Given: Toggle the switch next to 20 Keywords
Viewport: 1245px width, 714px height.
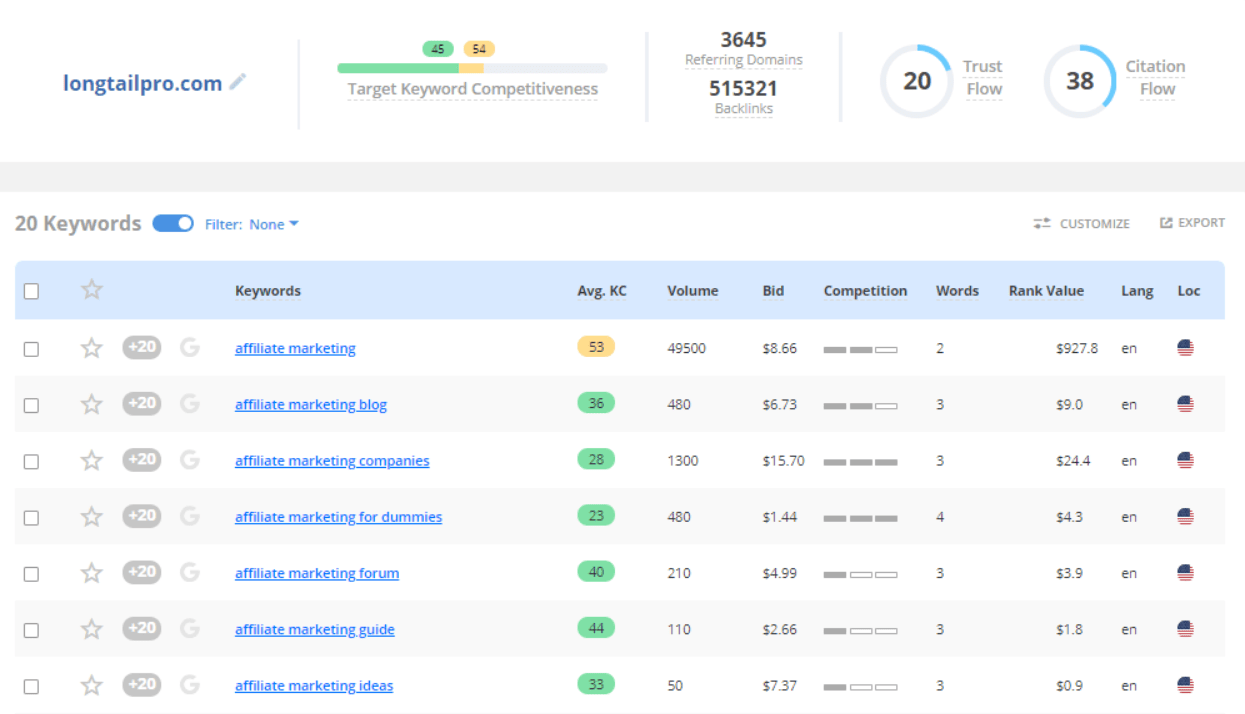Looking at the screenshot, I should point(173,224).
